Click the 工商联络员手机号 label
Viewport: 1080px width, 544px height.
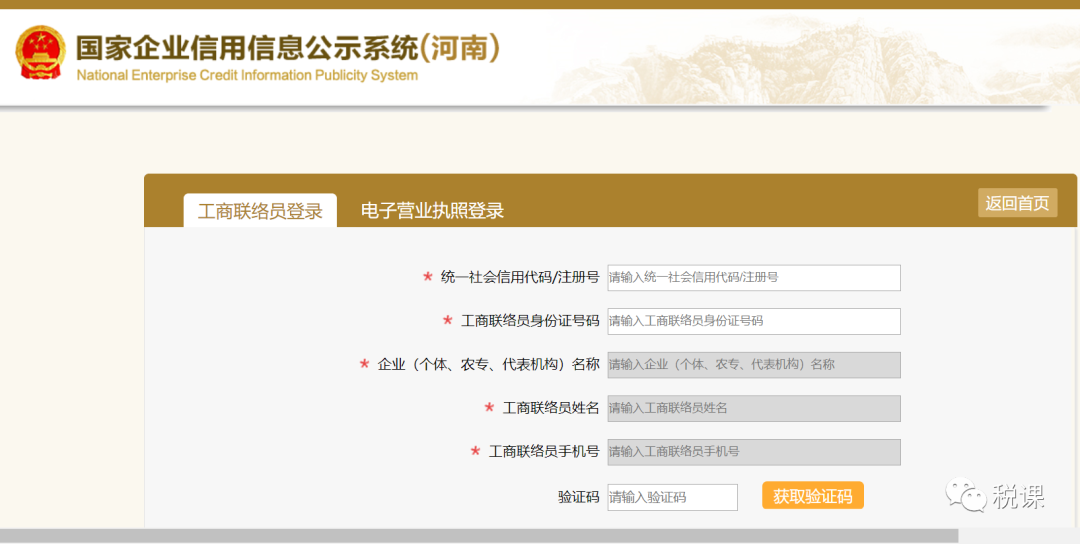[544, 452]
